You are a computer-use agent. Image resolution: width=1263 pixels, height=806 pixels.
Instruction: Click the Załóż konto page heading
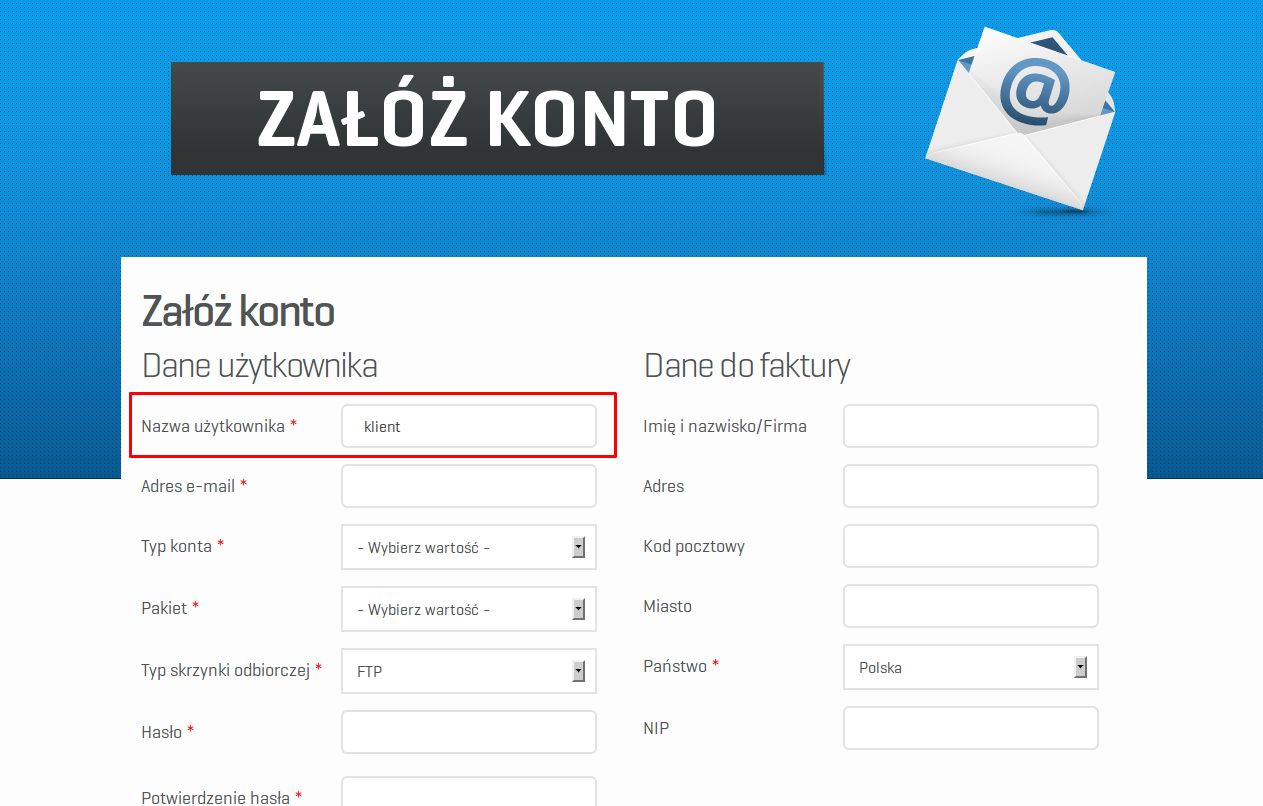pyautogui.click(x=238, y=312)
